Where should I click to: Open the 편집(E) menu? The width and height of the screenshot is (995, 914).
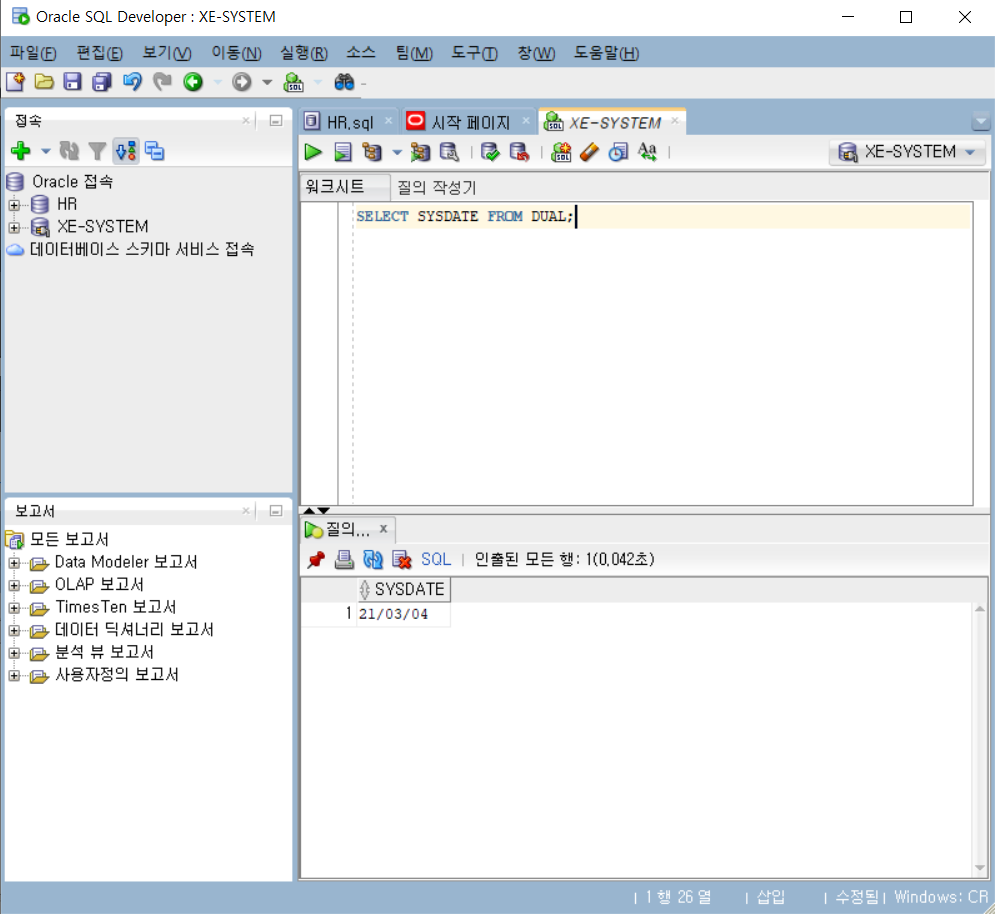coord(100,53)
